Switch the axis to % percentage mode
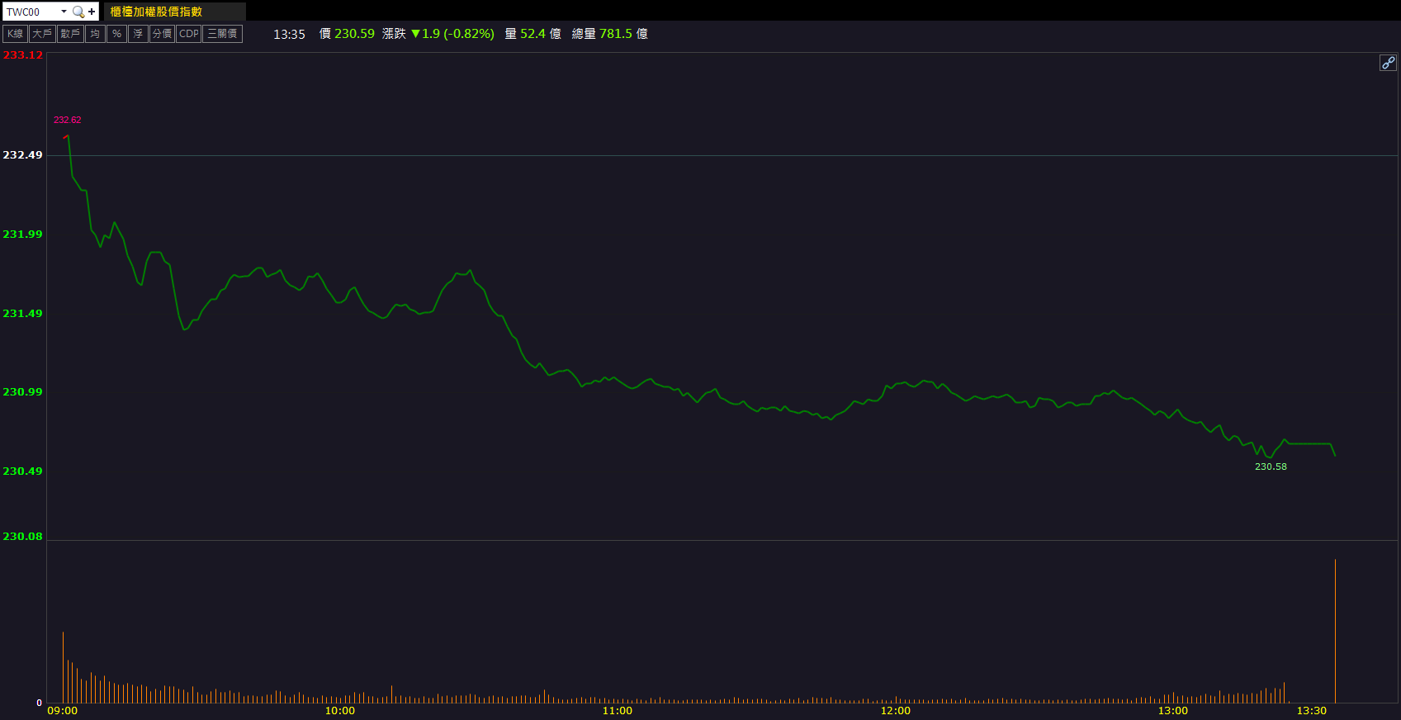This screenshot has width=1401, height=720. [x=117, y=34]
